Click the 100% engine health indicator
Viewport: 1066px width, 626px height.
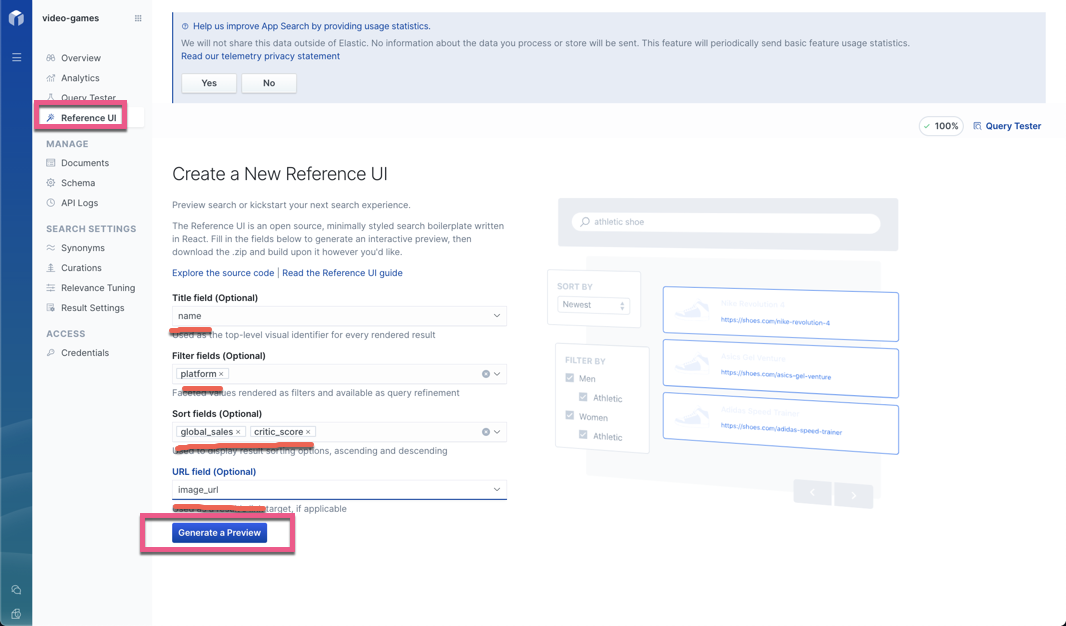(x=940, y=125)
